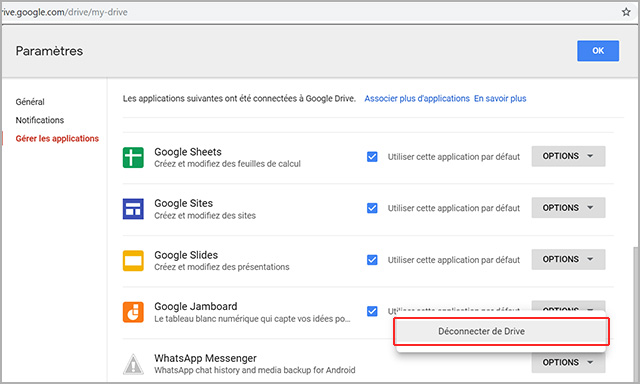Click 'Créez et modifiez des sites' description
This screenshot has width=640, height=384.
205,215
